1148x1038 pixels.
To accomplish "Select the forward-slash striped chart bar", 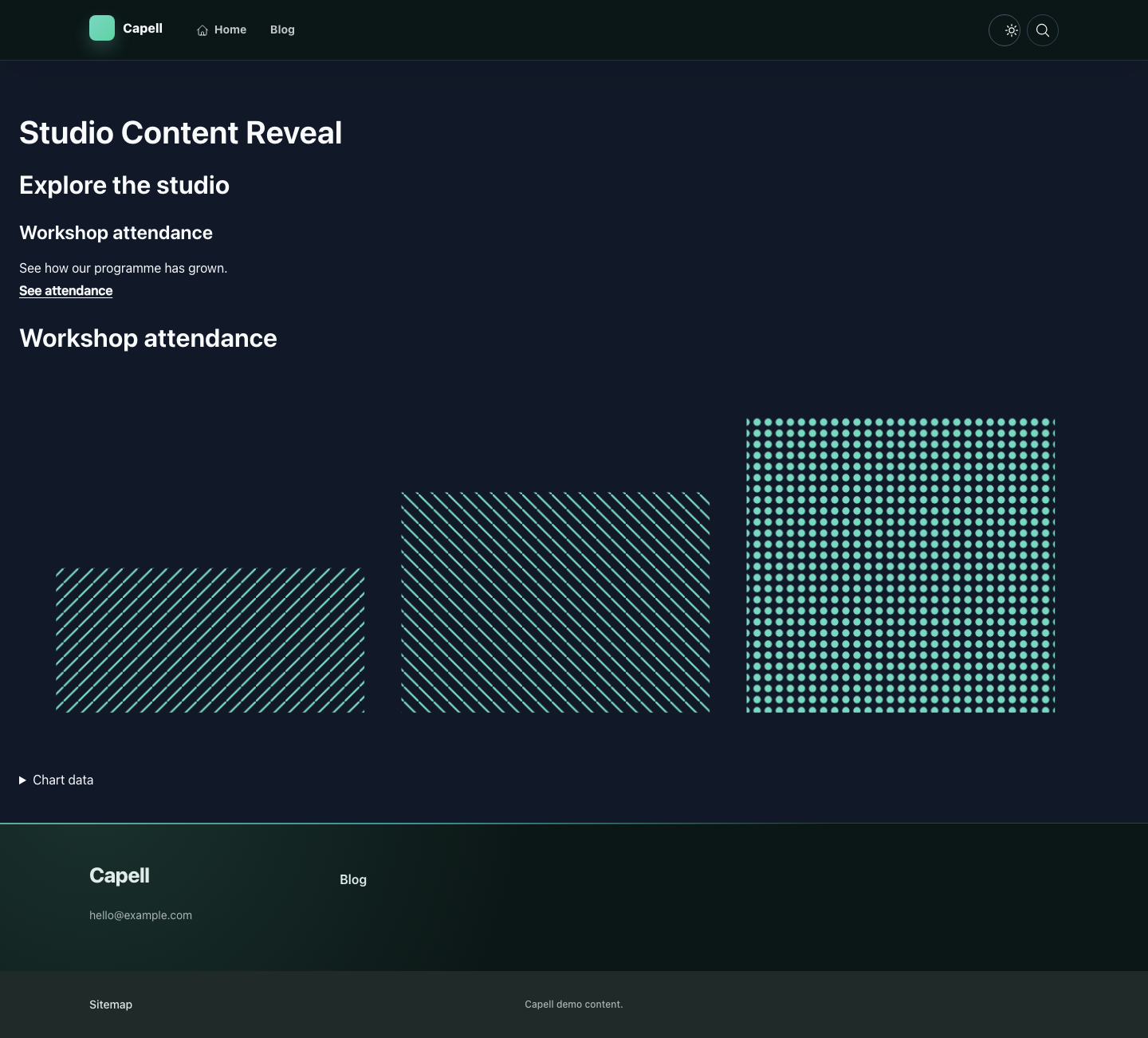I will click(x=210, y=640).
